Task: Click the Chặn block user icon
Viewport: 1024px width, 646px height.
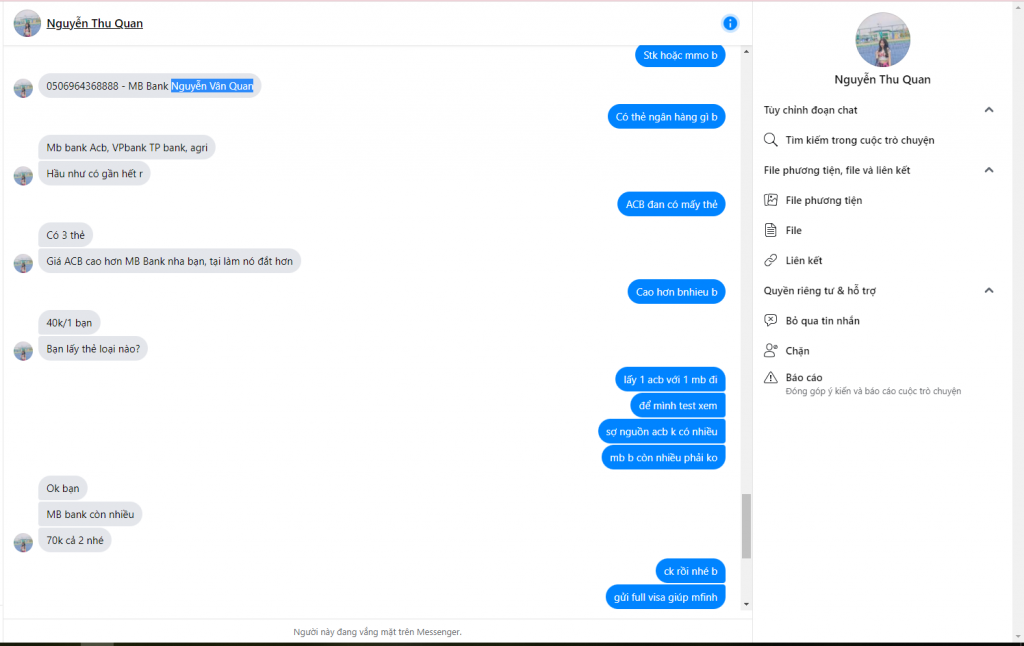Action: click(771, 350)
